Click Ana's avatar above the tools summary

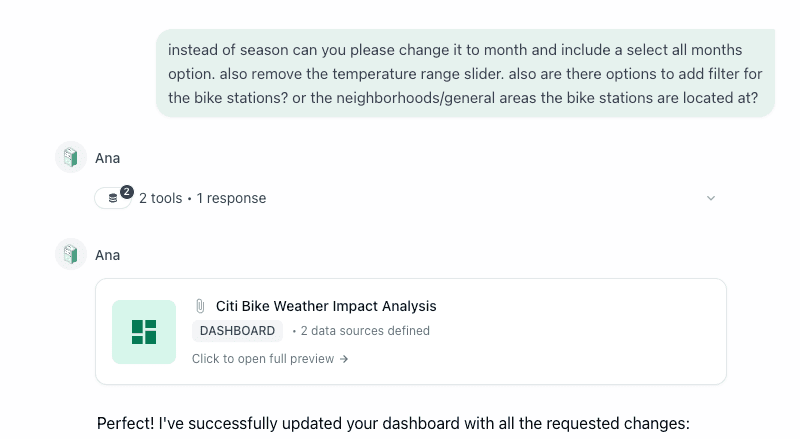click(70, 157)
